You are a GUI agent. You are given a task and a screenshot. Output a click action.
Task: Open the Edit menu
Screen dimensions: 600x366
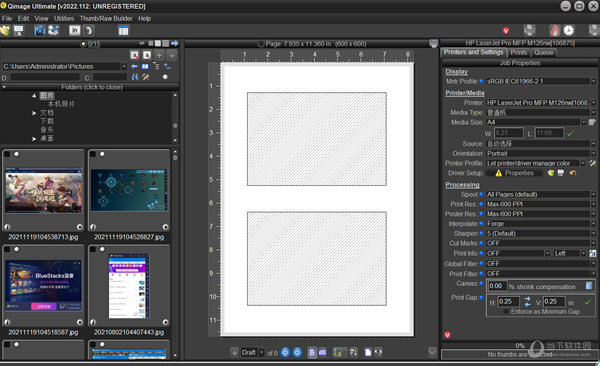(23, 18)
